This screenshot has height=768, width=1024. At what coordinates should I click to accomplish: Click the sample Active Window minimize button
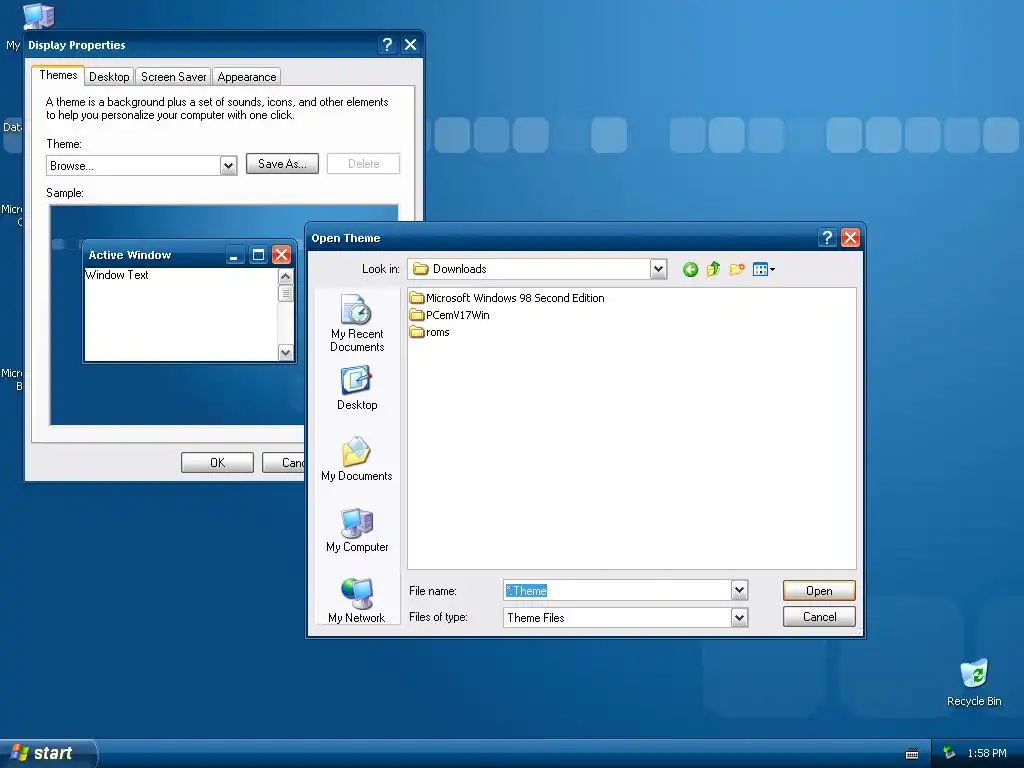click(234, 255)
